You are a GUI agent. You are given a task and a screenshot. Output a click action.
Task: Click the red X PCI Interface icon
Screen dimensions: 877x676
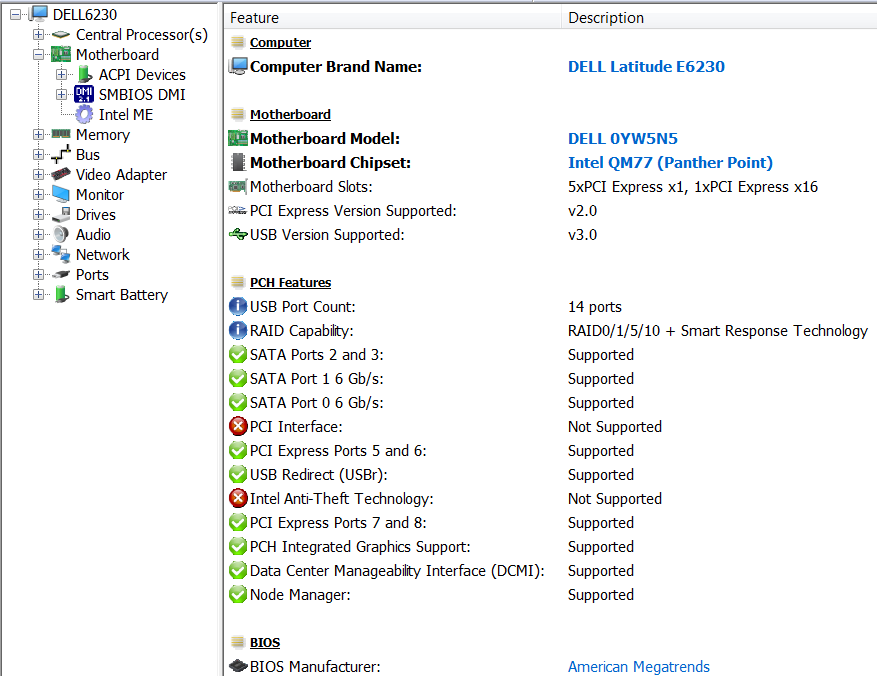238,426
